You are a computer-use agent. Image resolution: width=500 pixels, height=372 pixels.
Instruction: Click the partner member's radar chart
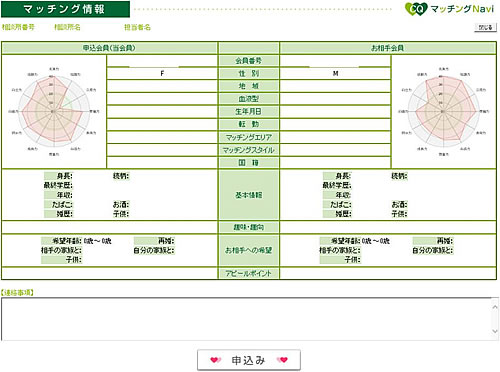(443, 111)
